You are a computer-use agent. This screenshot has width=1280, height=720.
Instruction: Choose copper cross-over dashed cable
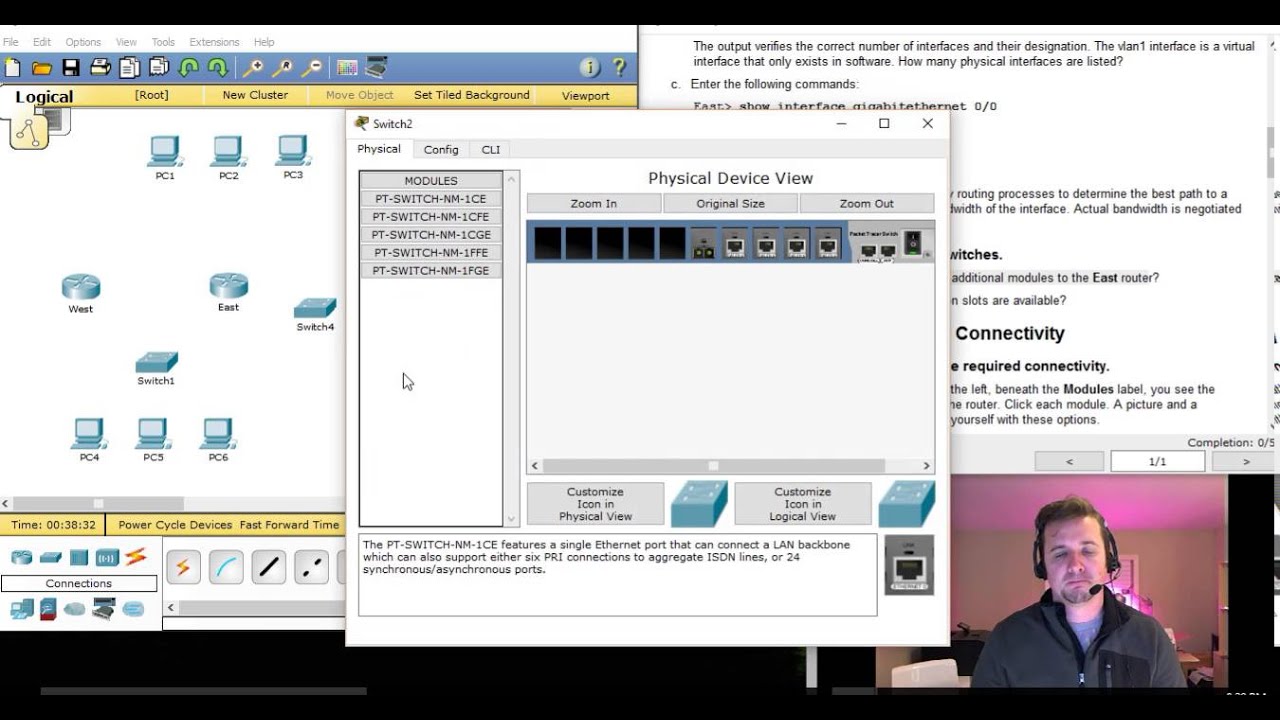[312, 567]
